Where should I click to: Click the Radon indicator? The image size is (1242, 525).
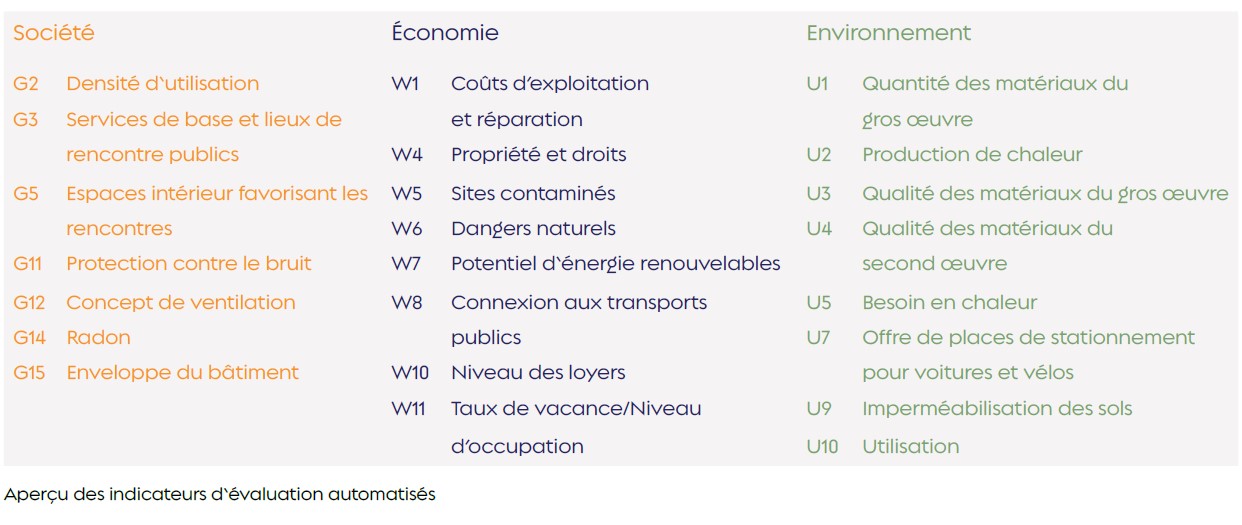click(98, 338)
